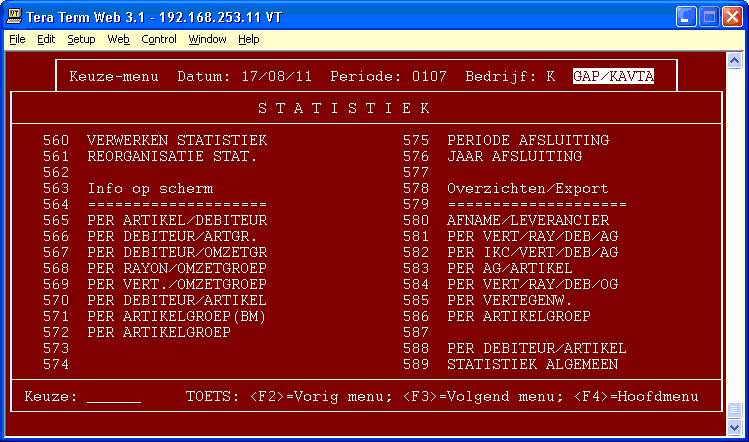Screen dimensions: 749x442
Task: Open the Window menu
Action: pyautogui.click(x=207, y=39)
